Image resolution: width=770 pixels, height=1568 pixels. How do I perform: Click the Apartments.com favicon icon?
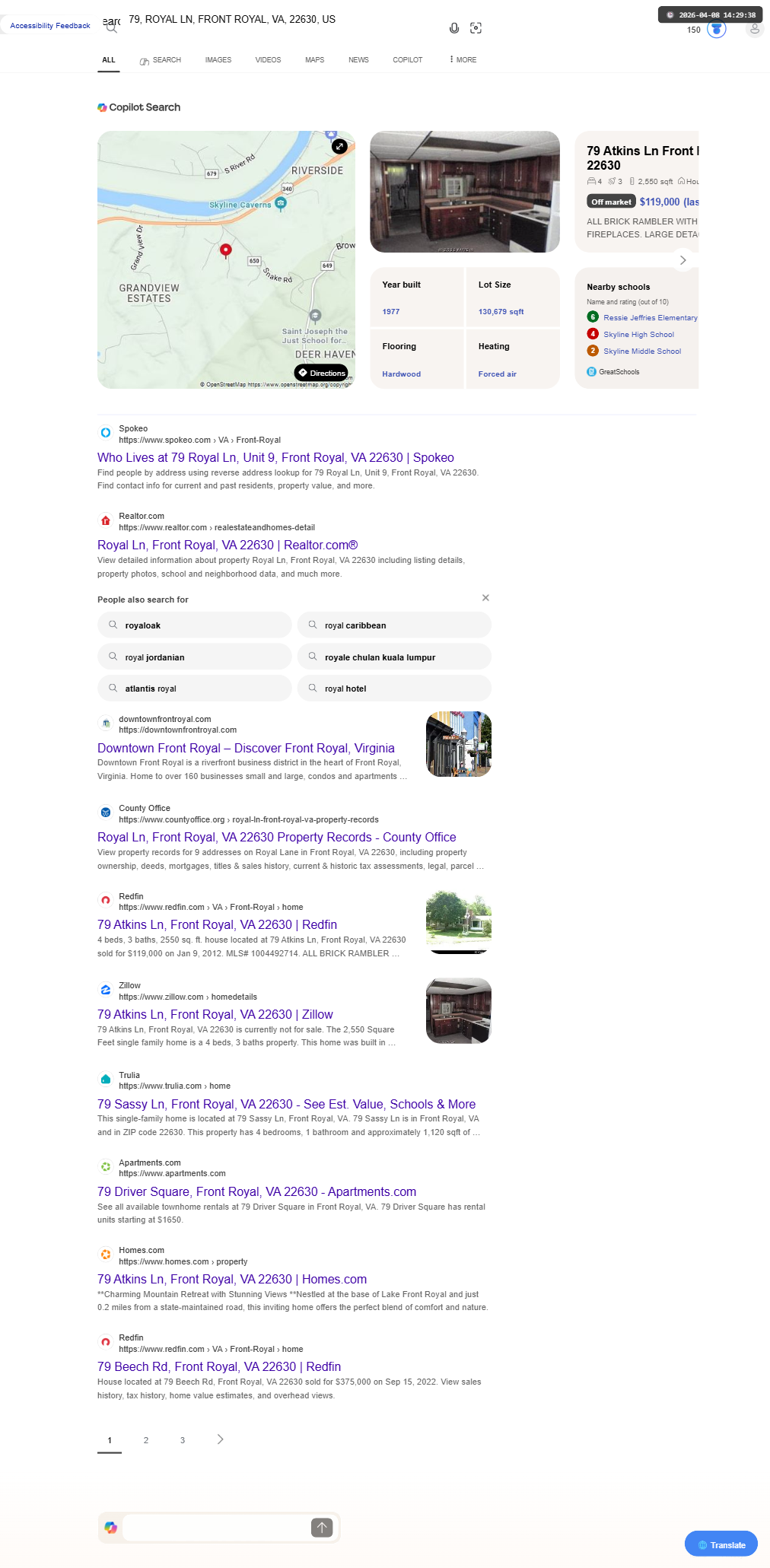pos(106,1167)
